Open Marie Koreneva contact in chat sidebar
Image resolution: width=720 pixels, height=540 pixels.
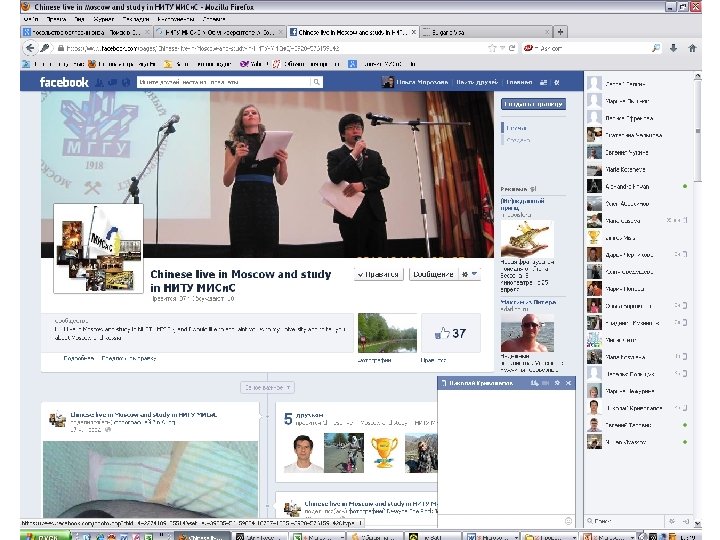pyautogui.click(x=638, y=169)
